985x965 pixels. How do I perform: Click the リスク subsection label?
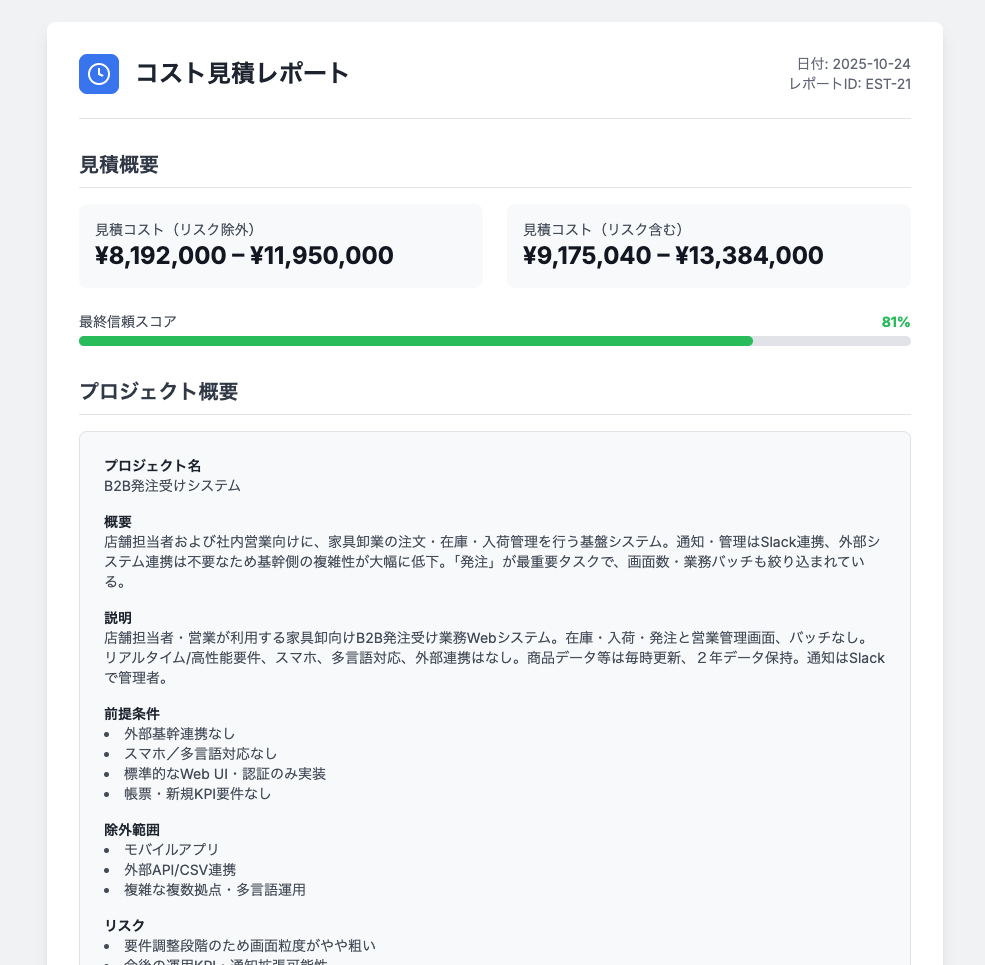coord(125,925)
